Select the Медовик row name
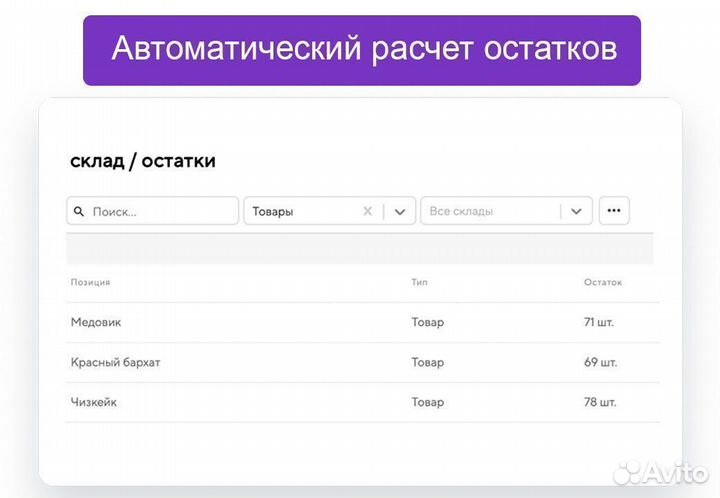Image resolution: width=720 pixels, height=498 pixels. click(96, 322)
